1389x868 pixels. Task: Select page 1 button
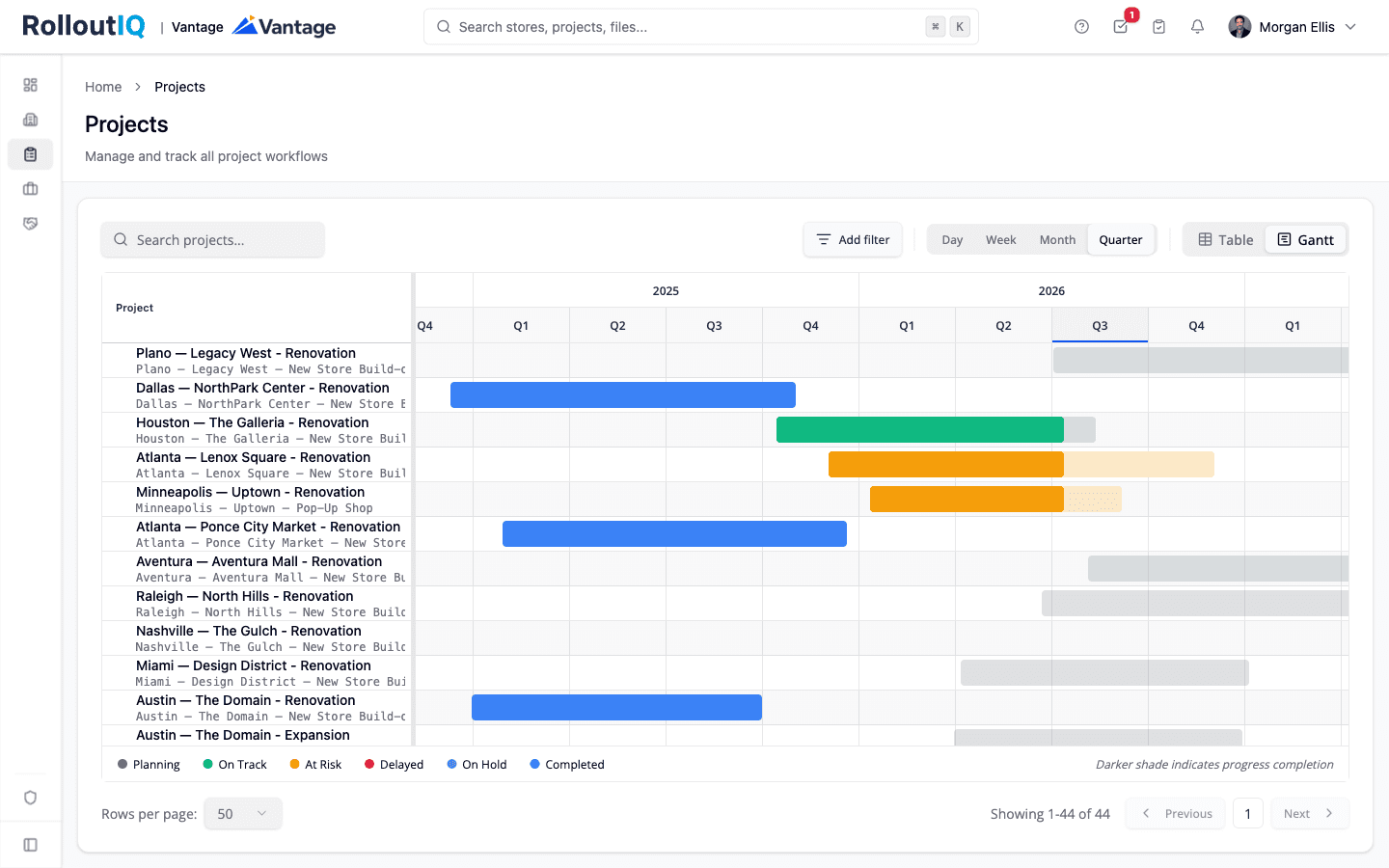point(1248,814)
